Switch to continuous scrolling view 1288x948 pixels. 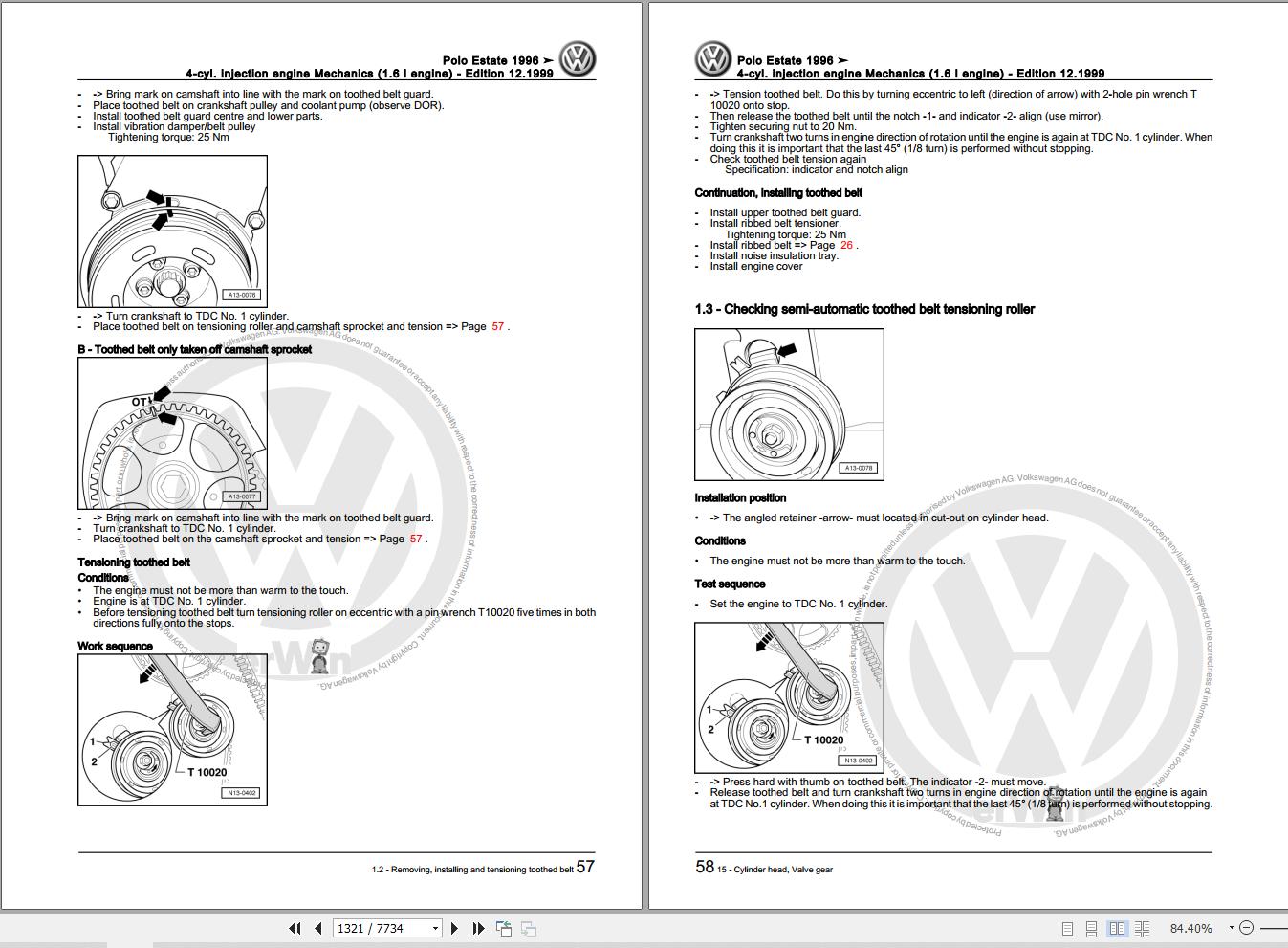(x=1092, y=928)
